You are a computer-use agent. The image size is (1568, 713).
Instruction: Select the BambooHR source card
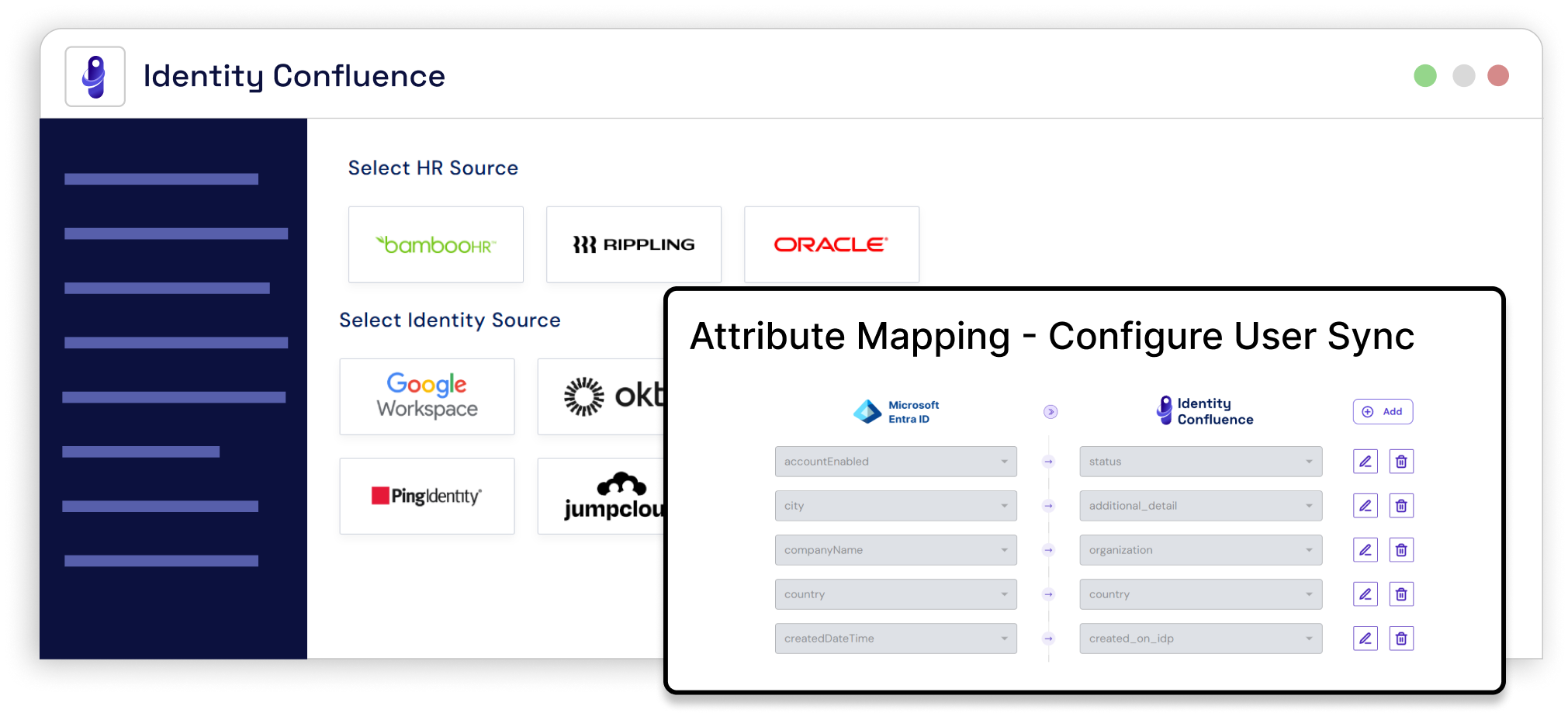pos(436,244)
